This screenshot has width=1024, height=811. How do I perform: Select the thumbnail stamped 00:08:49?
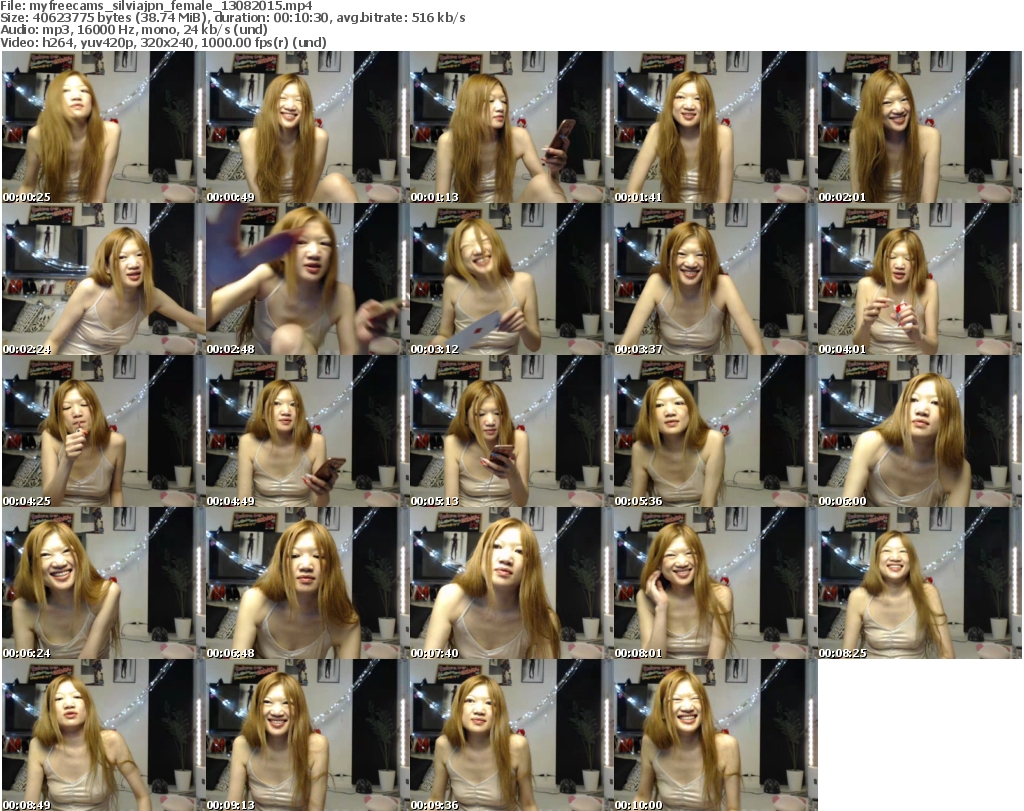coord(103,735)
